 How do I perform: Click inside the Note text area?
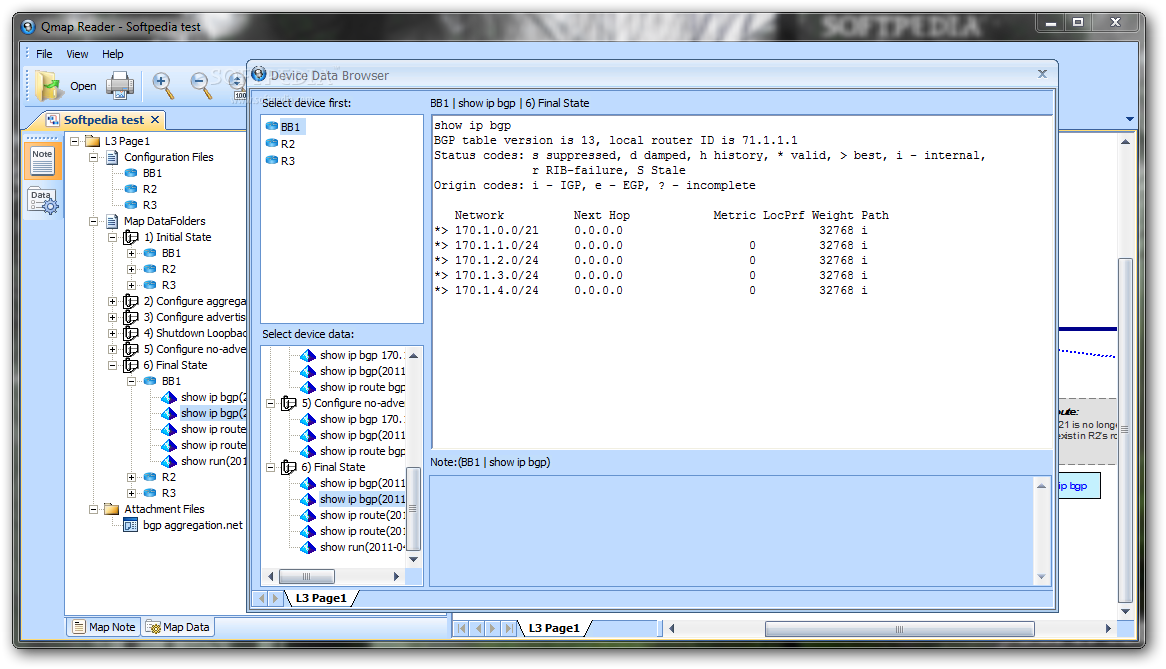click(x=732, y=530)
